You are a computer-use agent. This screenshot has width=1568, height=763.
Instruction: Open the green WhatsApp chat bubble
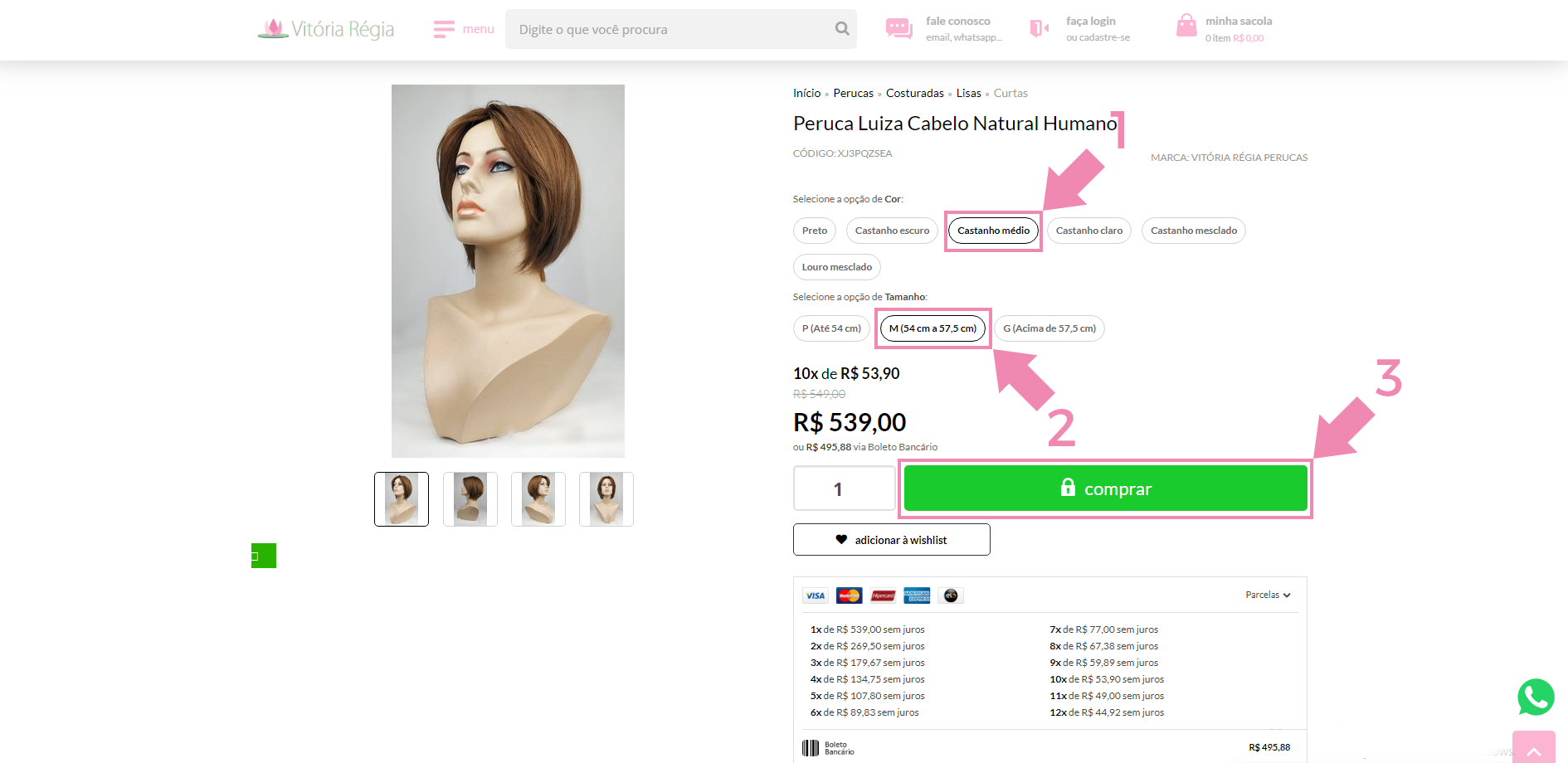coord(1536,697)
